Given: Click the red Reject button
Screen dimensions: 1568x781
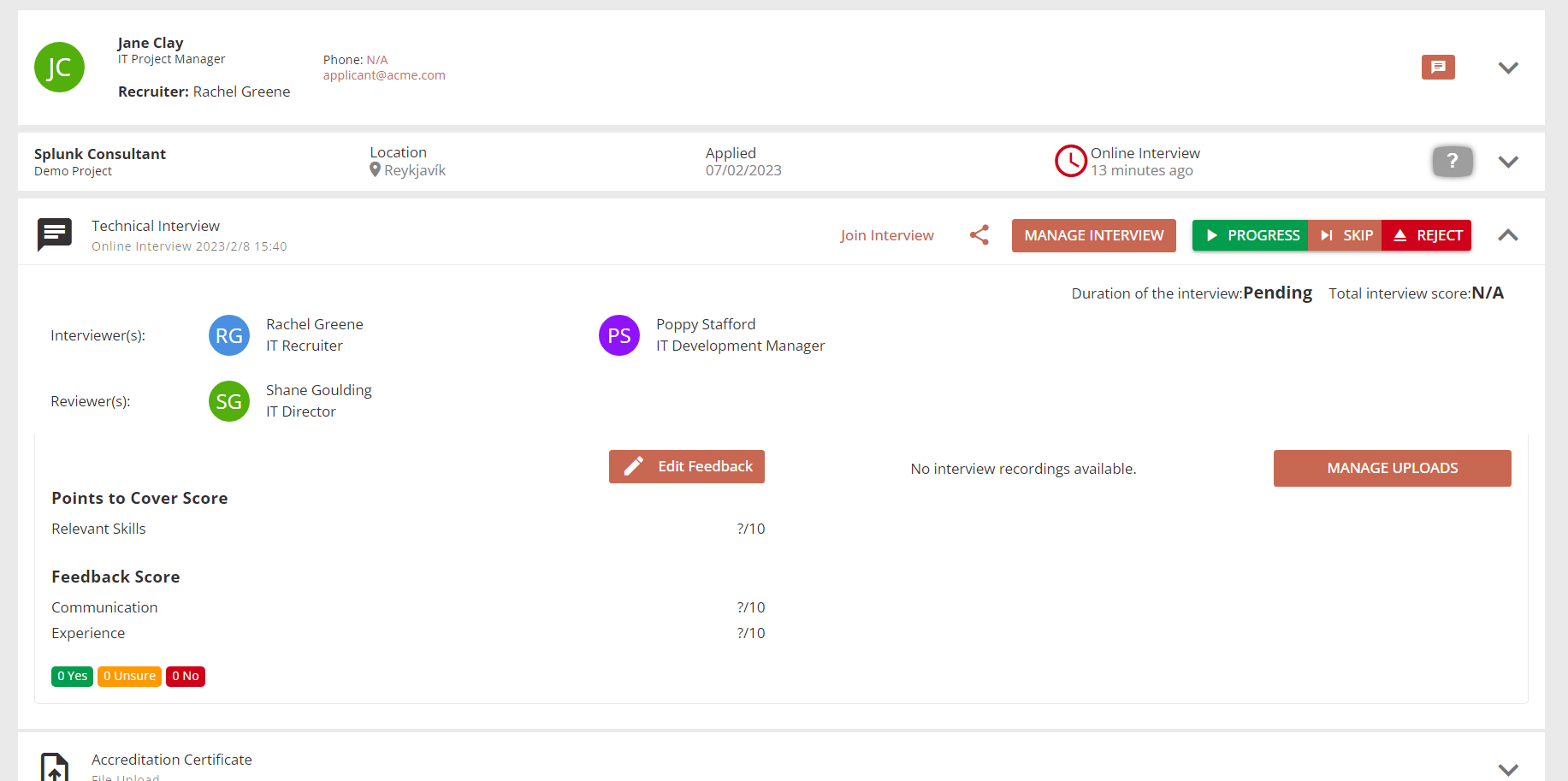Looking at the screenshot, I should (x=1427, y=235).
